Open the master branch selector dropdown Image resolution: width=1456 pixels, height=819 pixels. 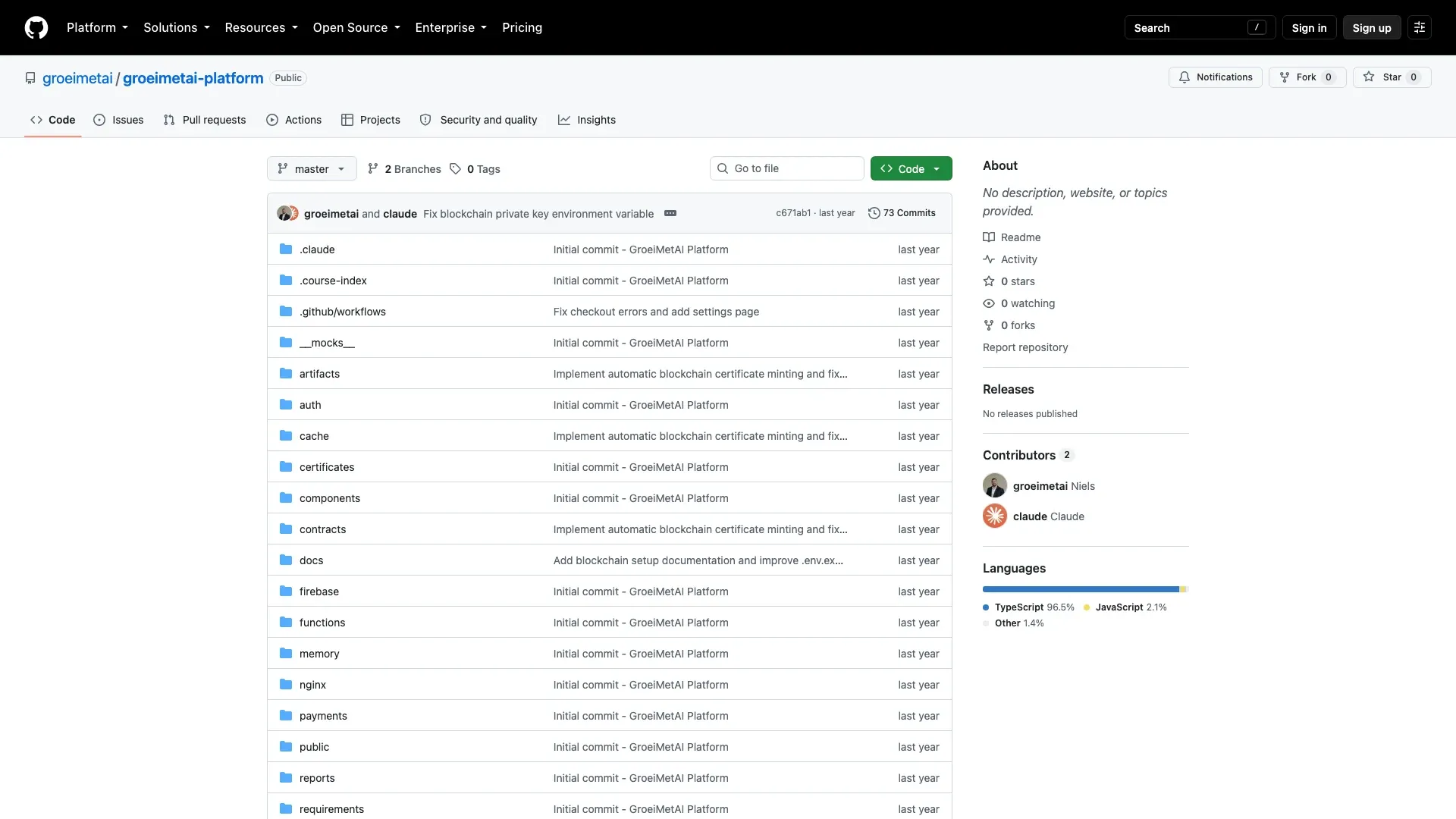tap(312, 168)
